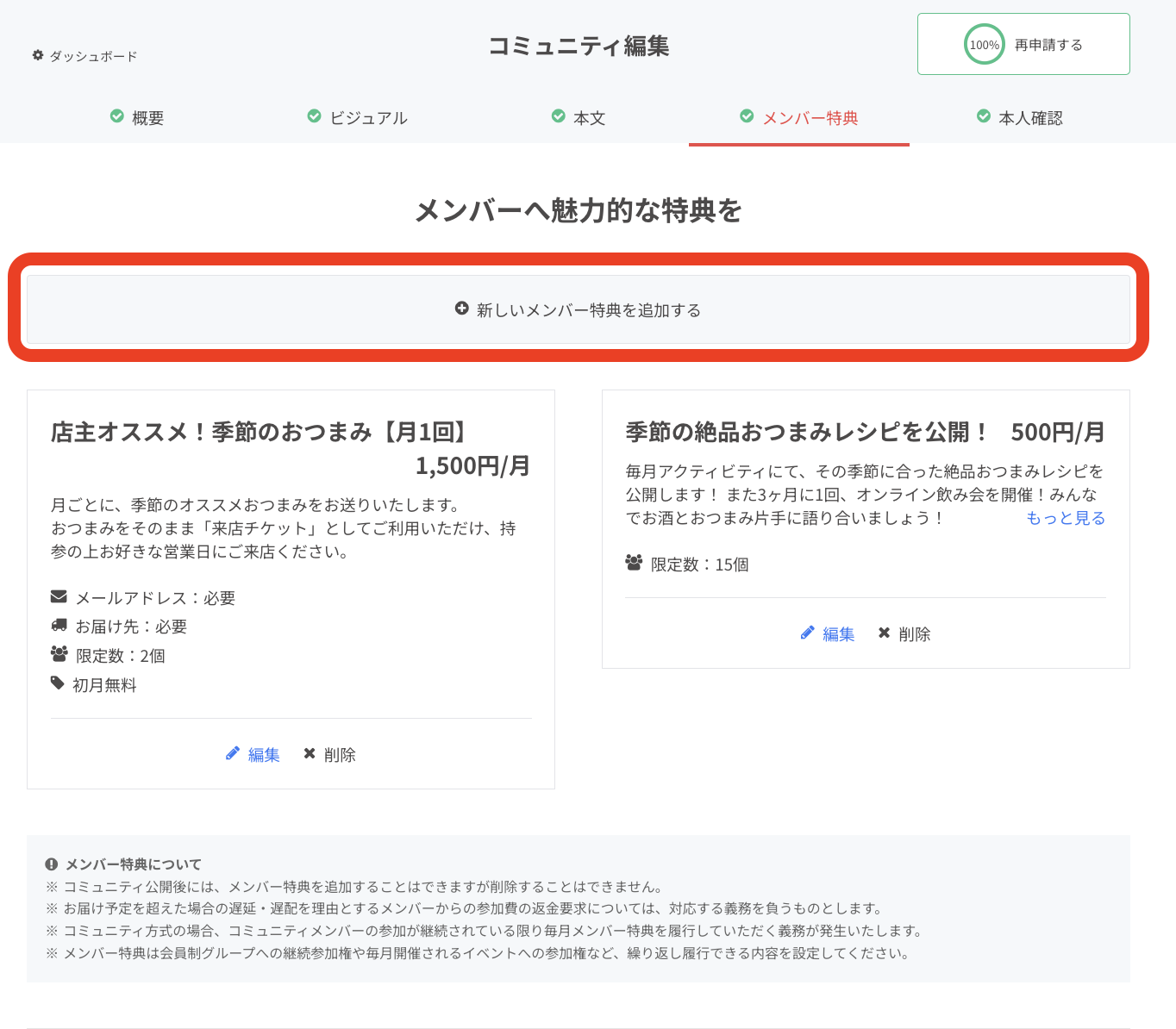This screenshot has height=1029, width=1176.
Task: Click the 店主オススメ！季節のおつまみ card title
Action: [x=259, y=432]
